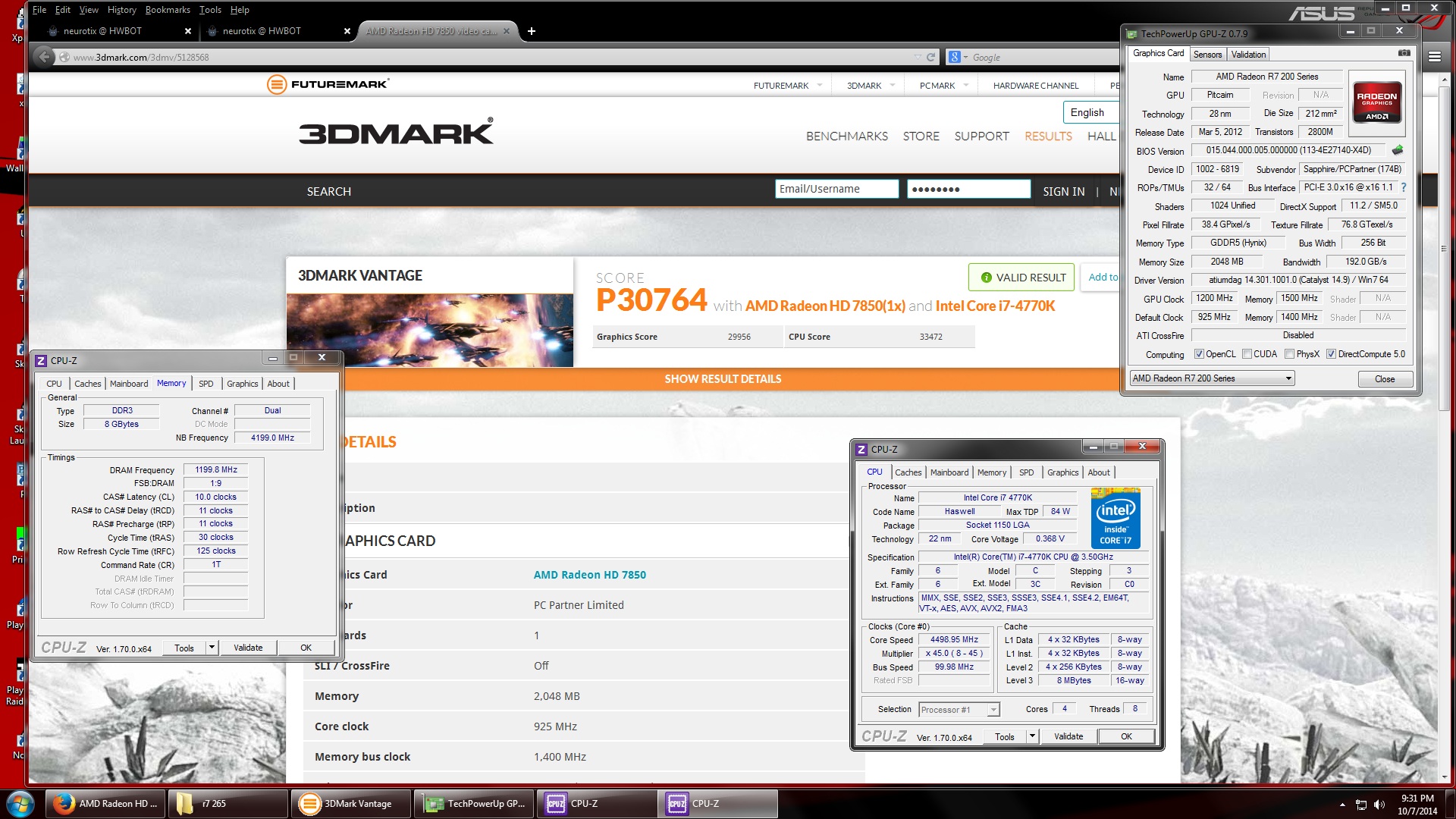Viewport: 1456px width, 819px height.
Task: Switch to the Validation tab in GPU-Z
Action: [x=1248, y=55]
